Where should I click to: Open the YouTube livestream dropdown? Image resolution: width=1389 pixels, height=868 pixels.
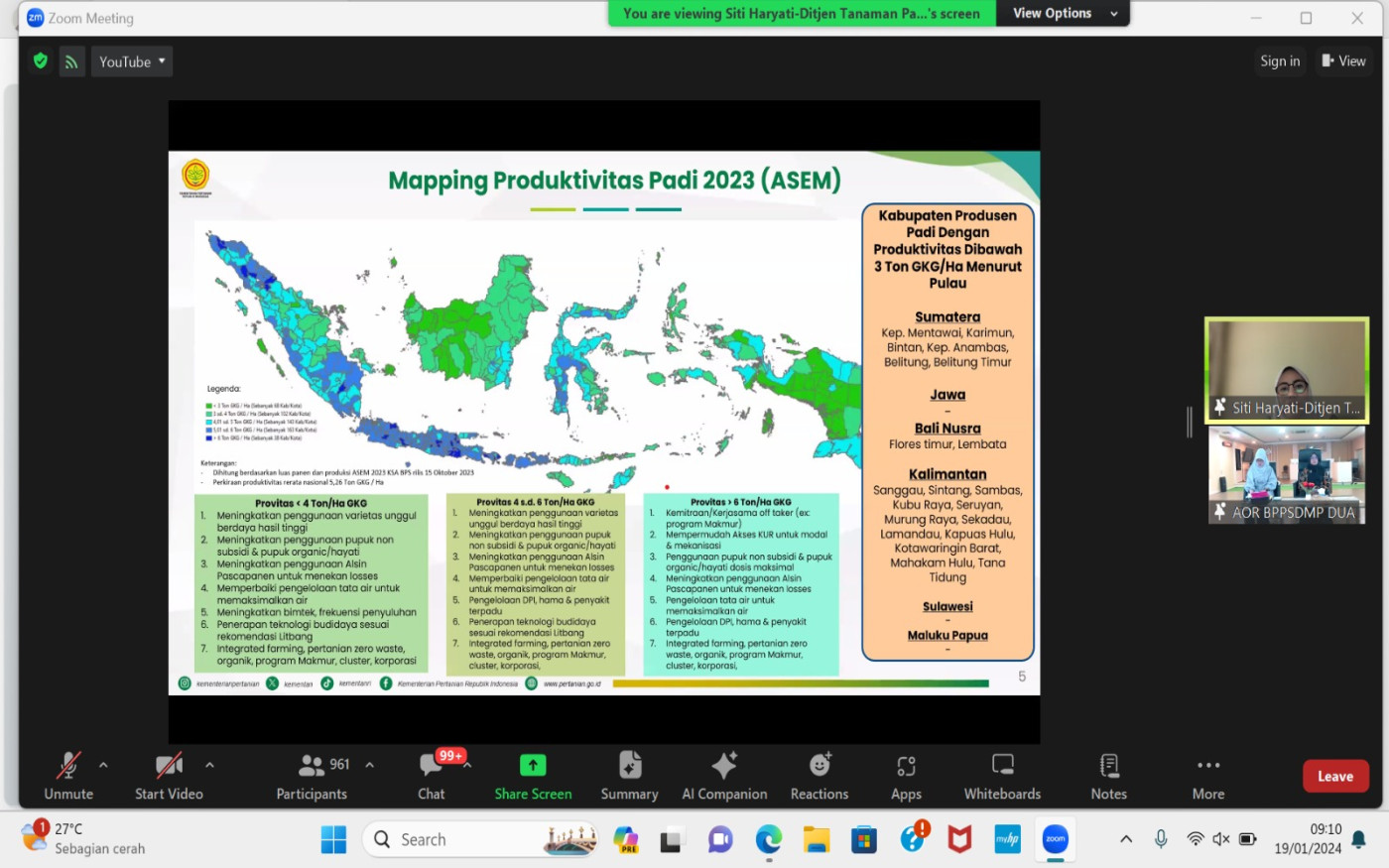click(133, 62)
